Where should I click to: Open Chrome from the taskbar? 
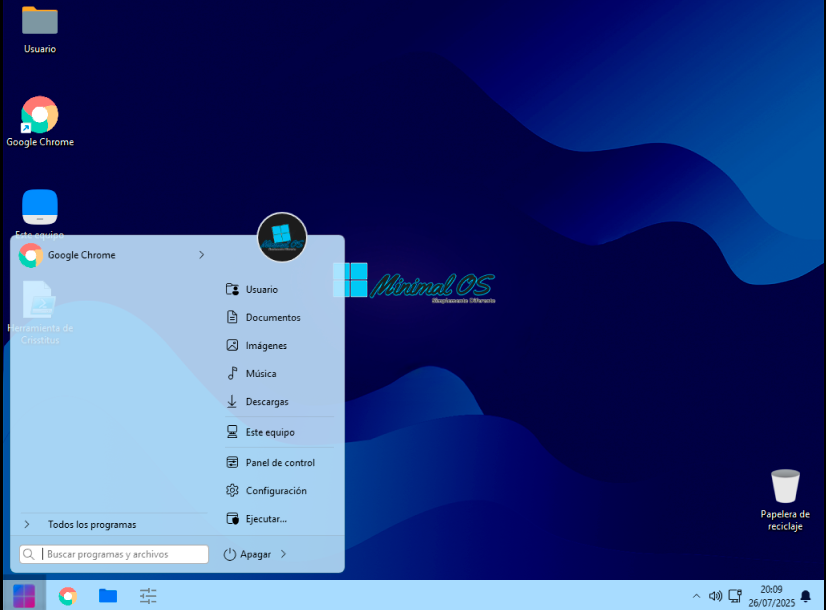point(67,596)
